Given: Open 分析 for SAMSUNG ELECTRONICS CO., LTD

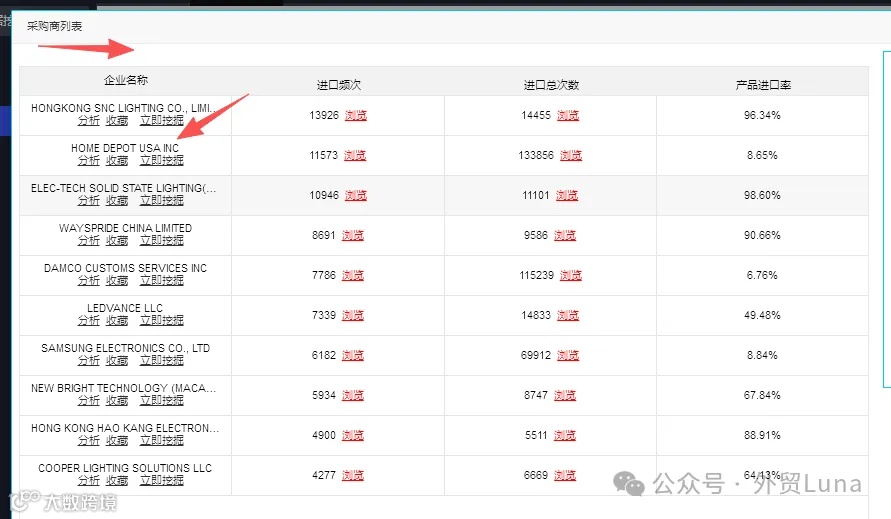Looking at the screenshot, I should [x=89, y=360].
